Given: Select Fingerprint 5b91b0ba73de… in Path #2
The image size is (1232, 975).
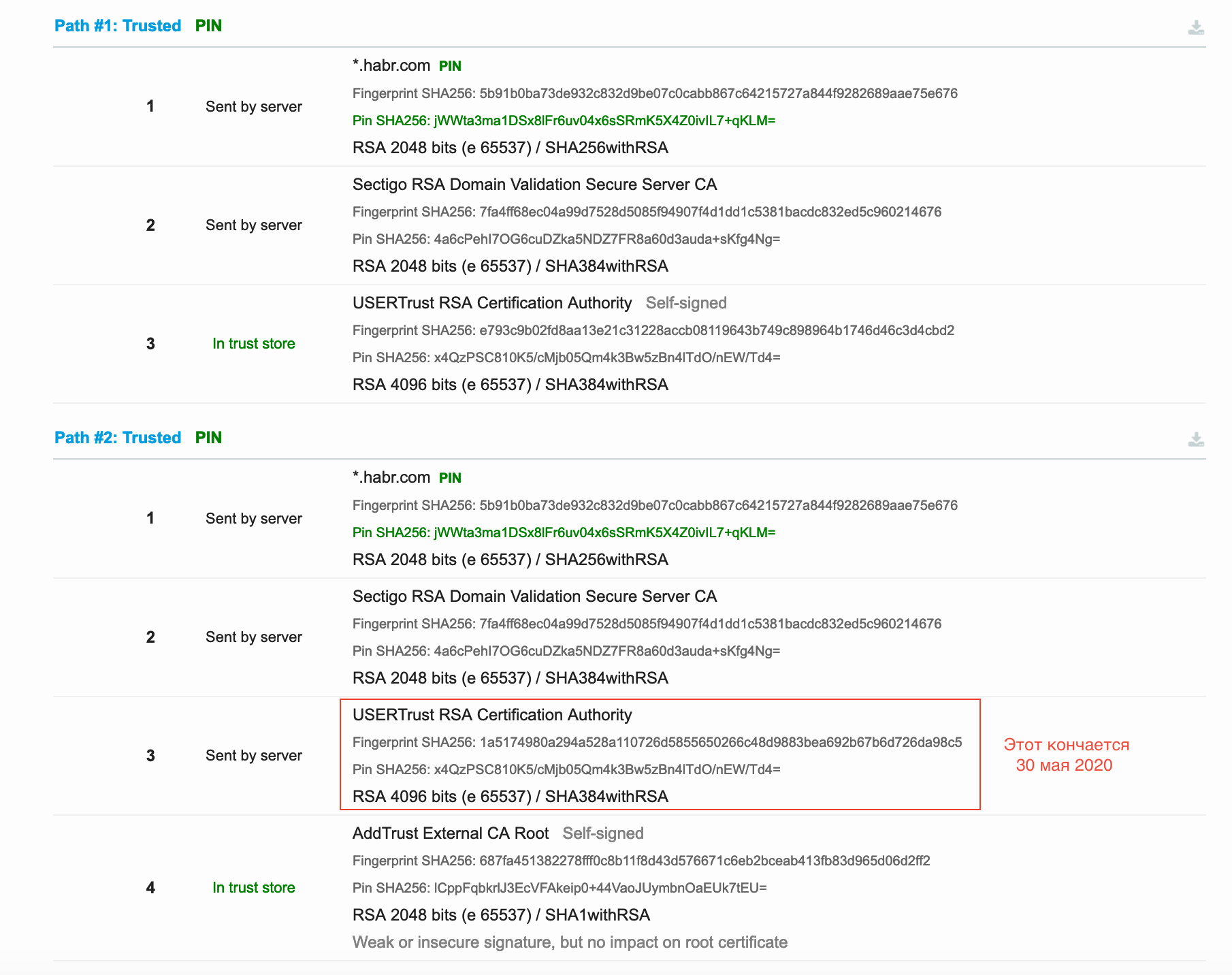Looking at the screenshot, I should [x=655, y=505].
